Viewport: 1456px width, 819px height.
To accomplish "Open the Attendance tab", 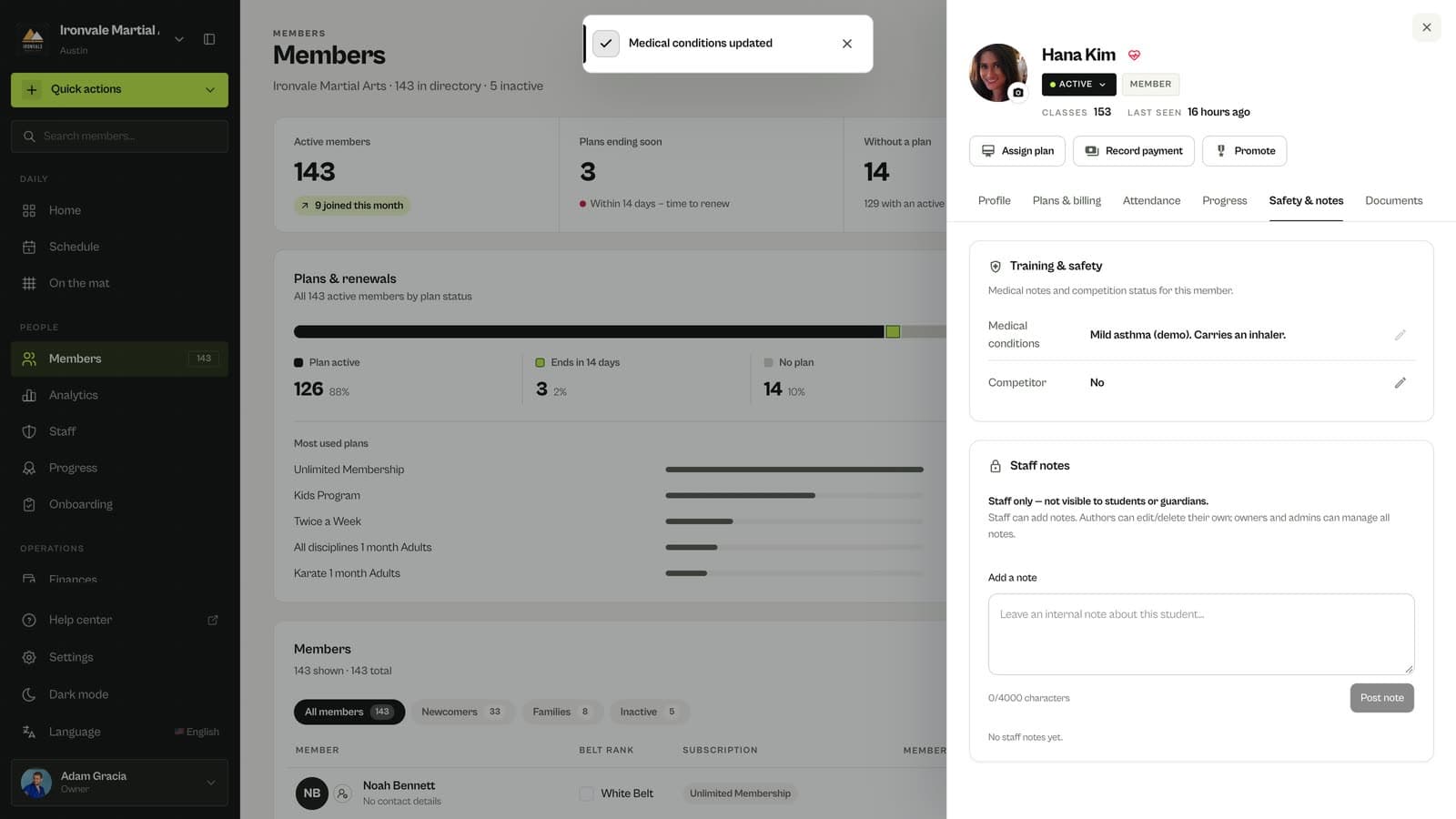I will pos(1151,201).
